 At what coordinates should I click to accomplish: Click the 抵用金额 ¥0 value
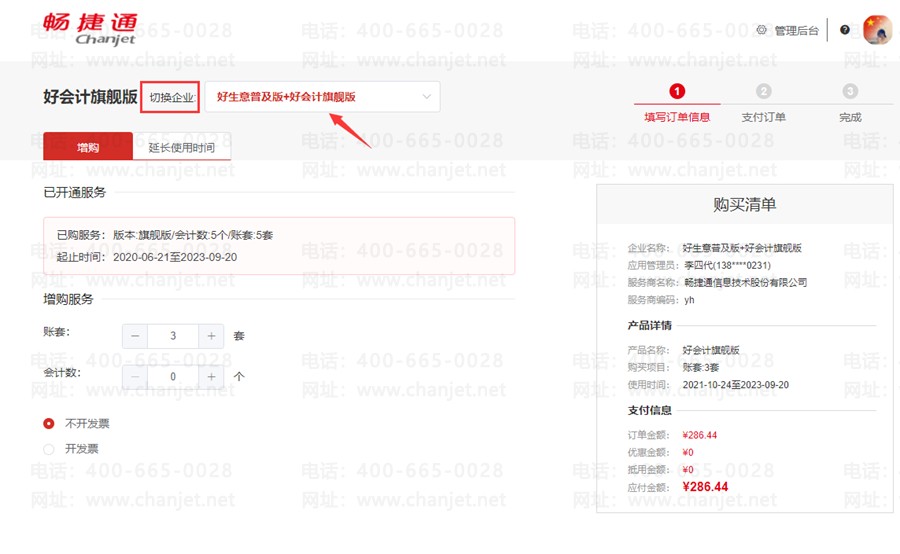tap(688, 470)
